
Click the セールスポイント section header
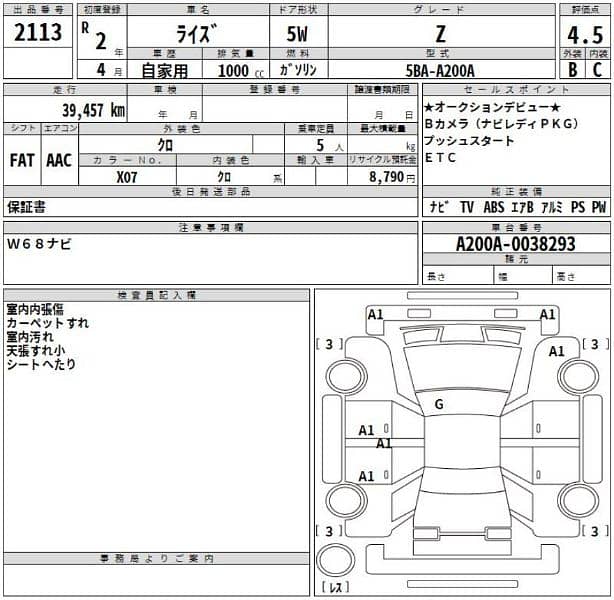516,89
